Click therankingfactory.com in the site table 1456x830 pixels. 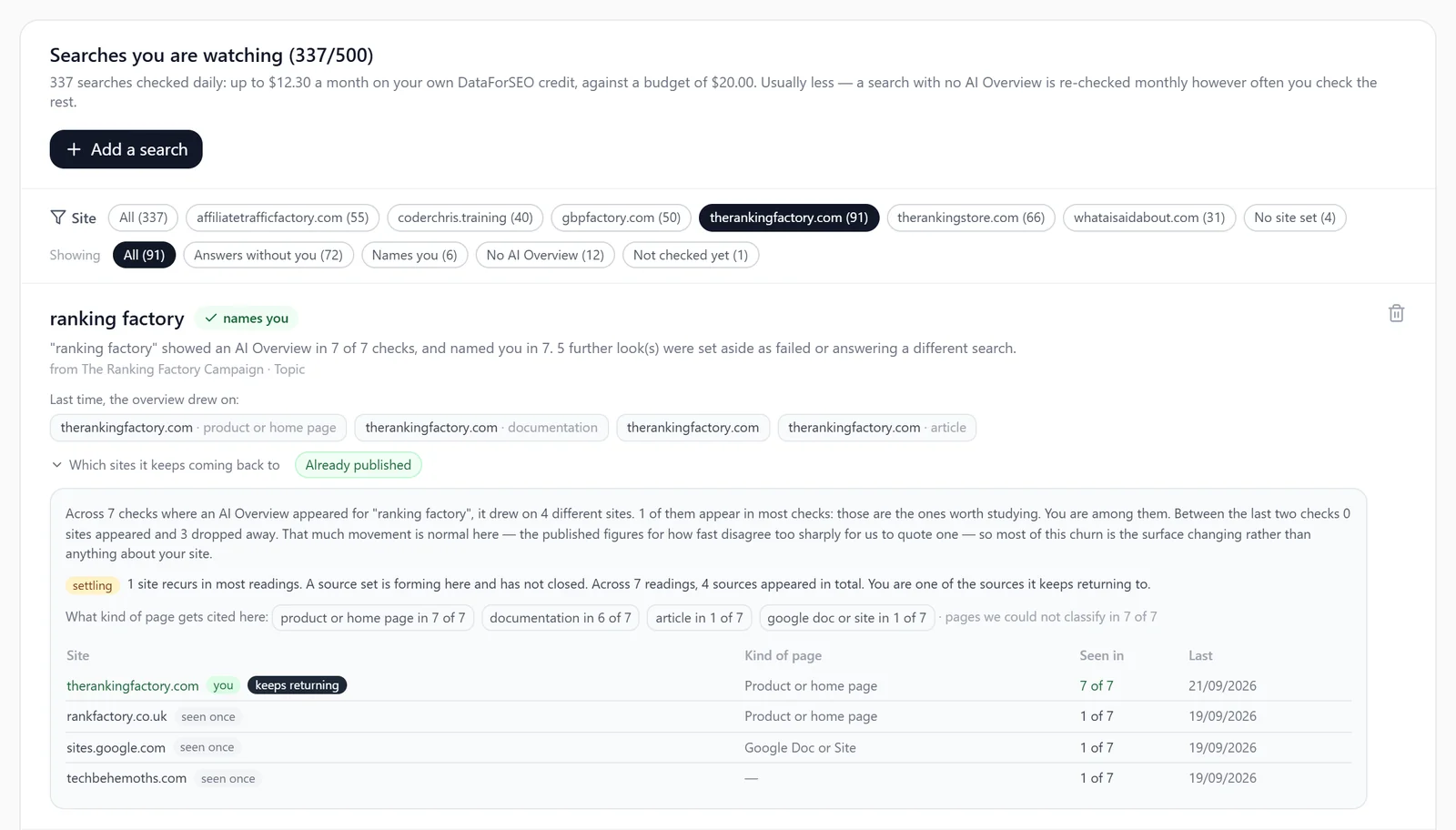tap(133, 685)
